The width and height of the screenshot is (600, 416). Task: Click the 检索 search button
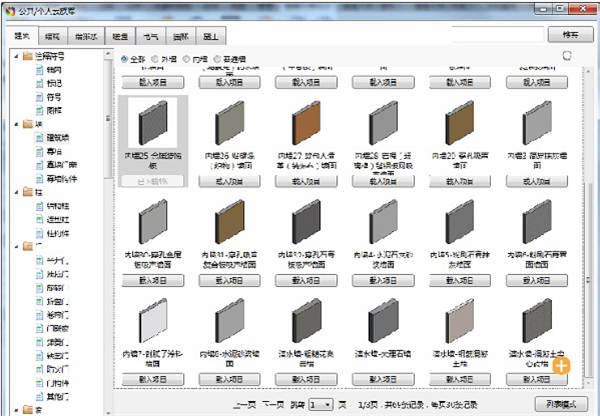[x=570, y=34]
